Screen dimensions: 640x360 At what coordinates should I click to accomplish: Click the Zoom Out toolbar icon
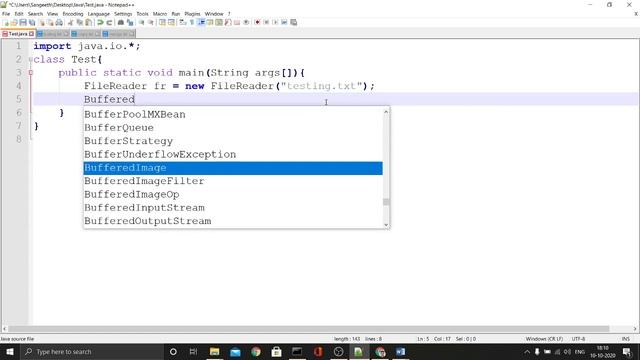[x=151, y=22]
